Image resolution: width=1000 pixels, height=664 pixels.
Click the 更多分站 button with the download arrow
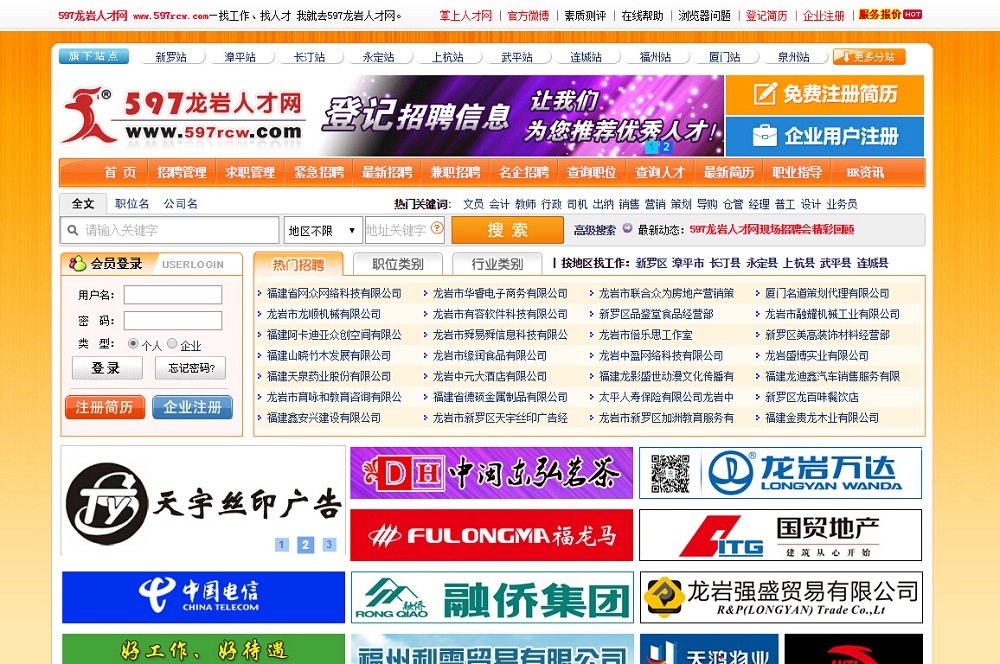point(869,57)
